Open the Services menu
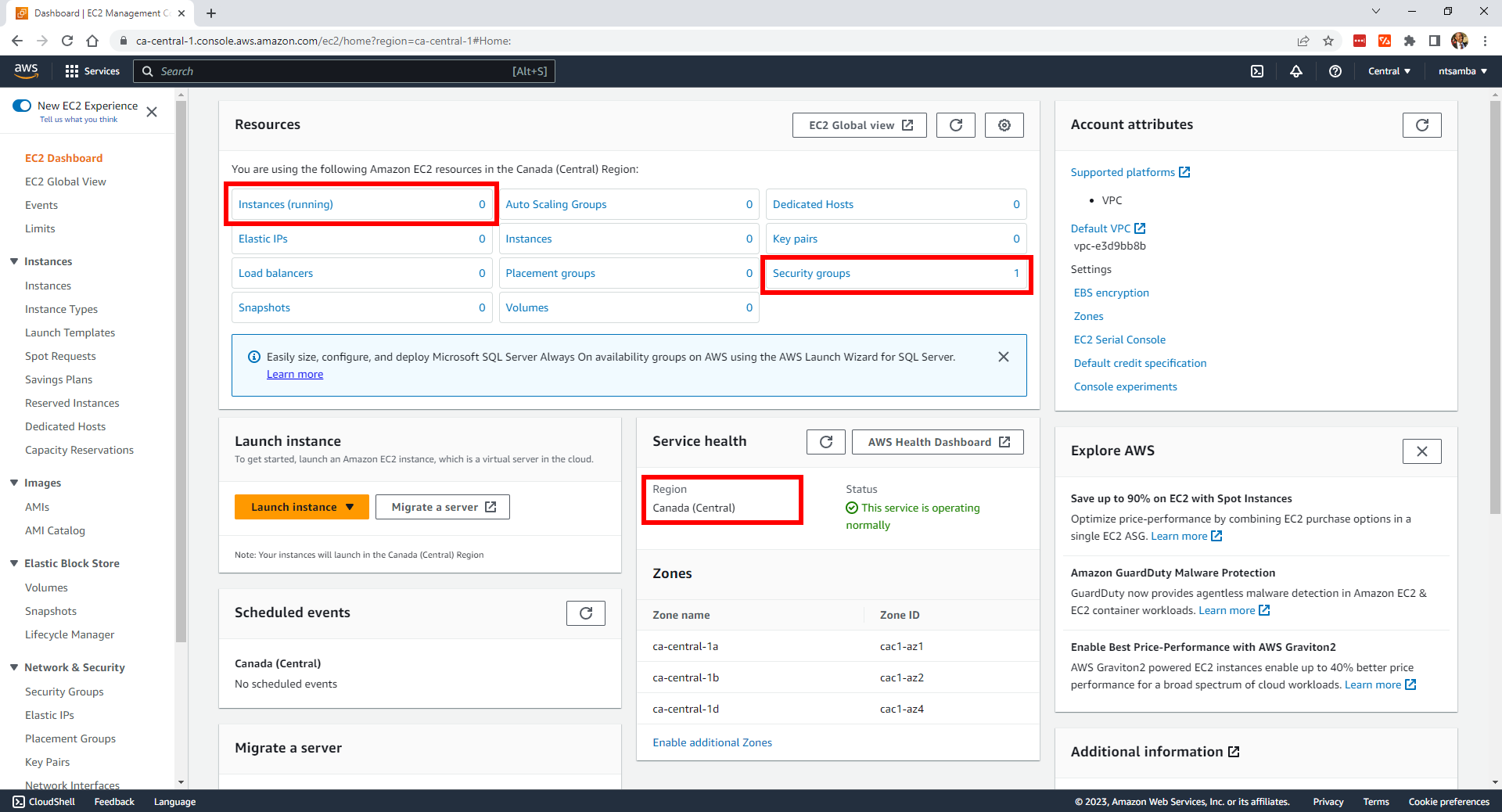This screenshot has width=1502, height=812. tap(92, 71)
